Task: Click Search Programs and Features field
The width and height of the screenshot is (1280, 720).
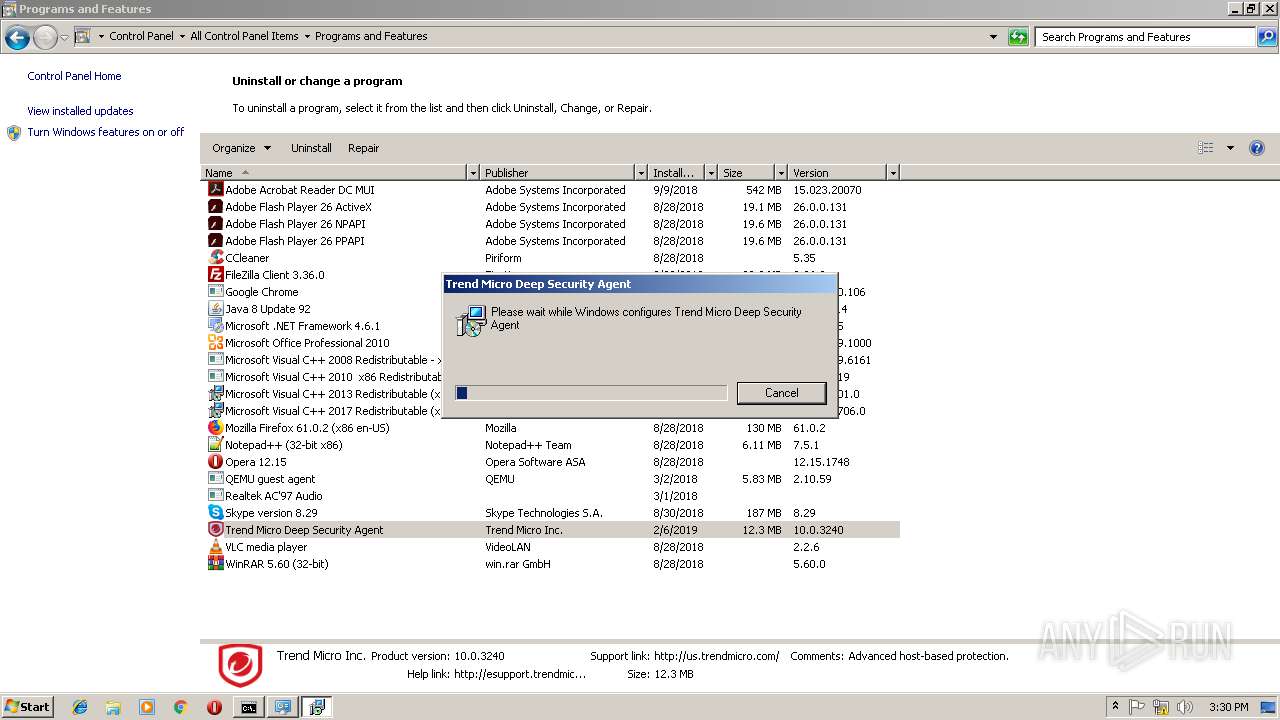Action: [x=1145, y=37]
